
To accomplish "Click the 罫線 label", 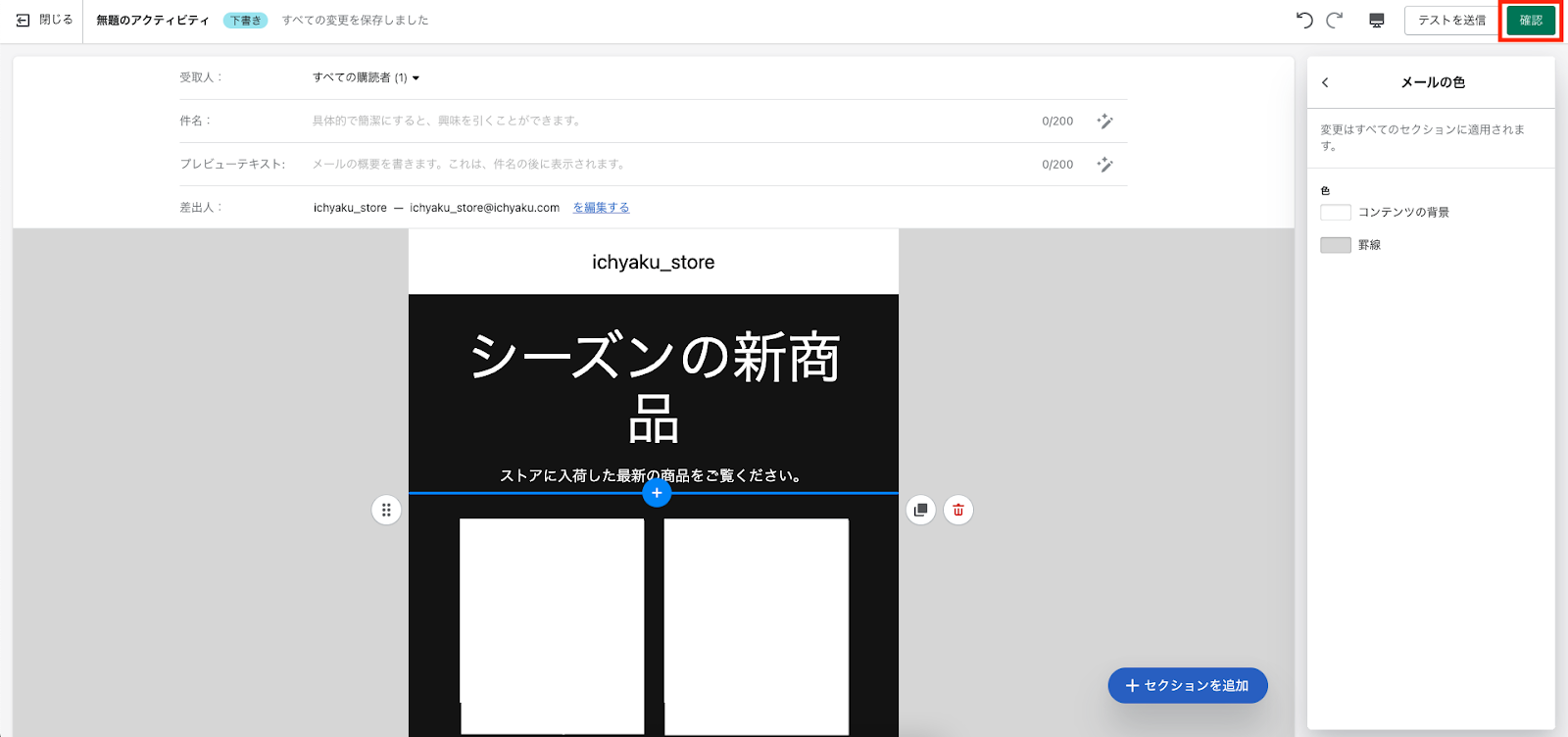I will (1369, 245).
